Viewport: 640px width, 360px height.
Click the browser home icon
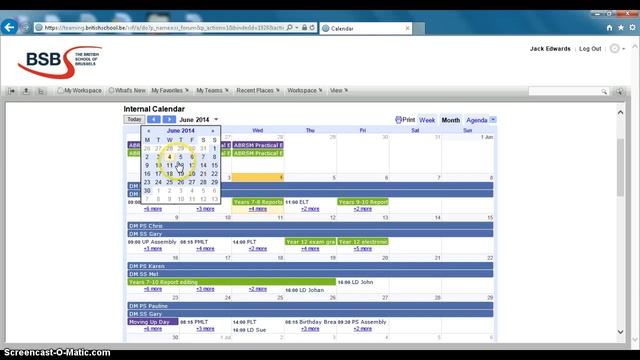[609, 28]
